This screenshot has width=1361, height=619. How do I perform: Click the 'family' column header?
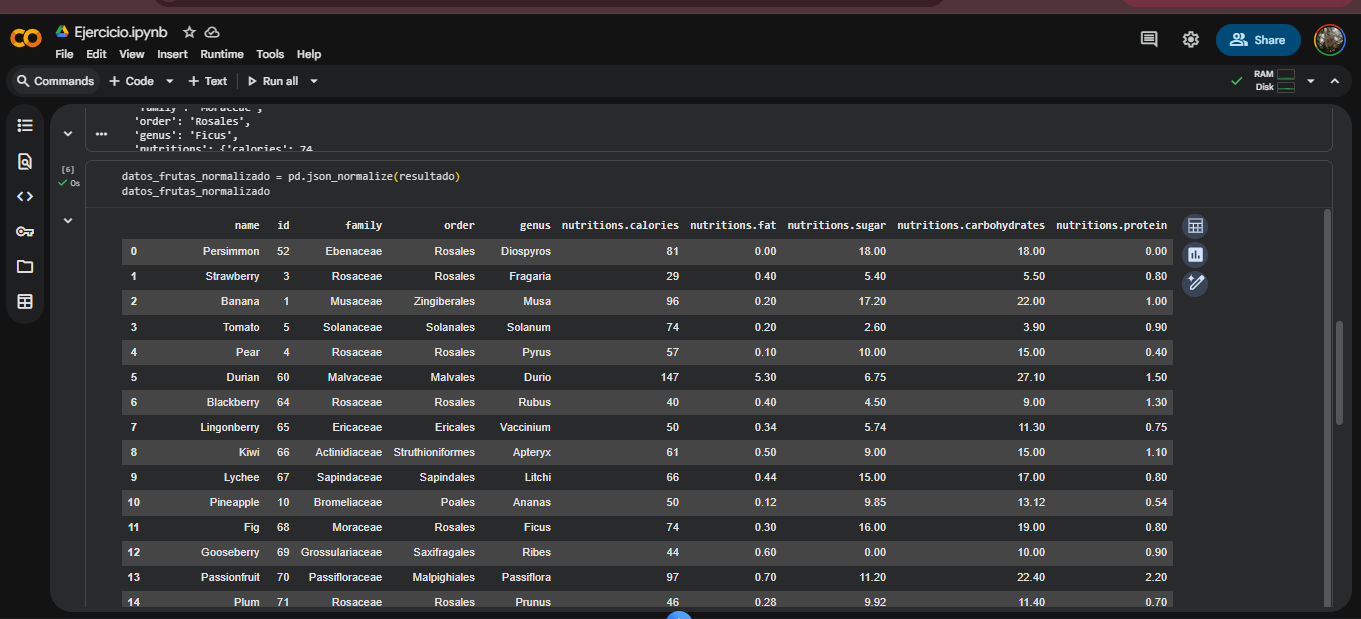pos(363,226)
